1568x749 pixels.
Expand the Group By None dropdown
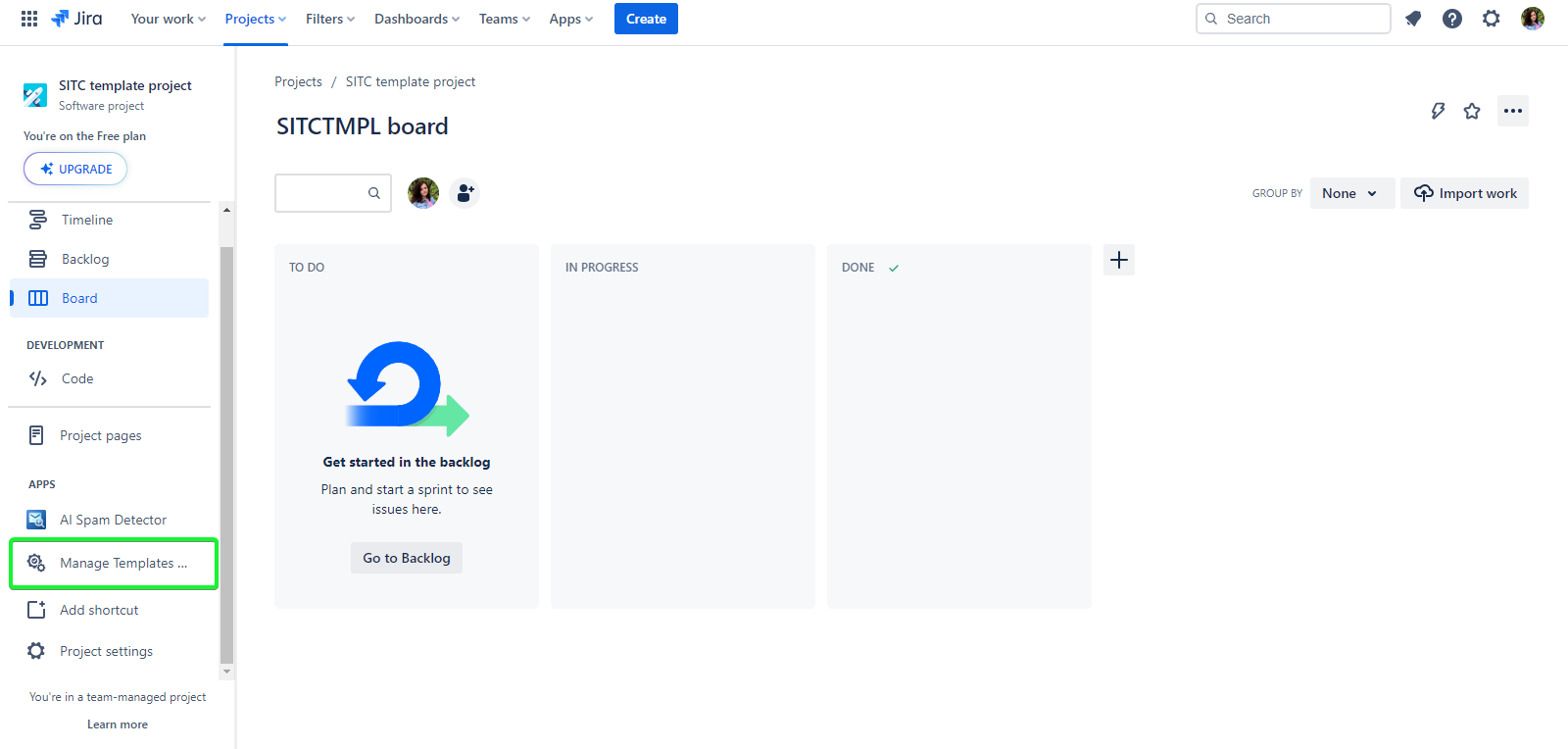1351,193
